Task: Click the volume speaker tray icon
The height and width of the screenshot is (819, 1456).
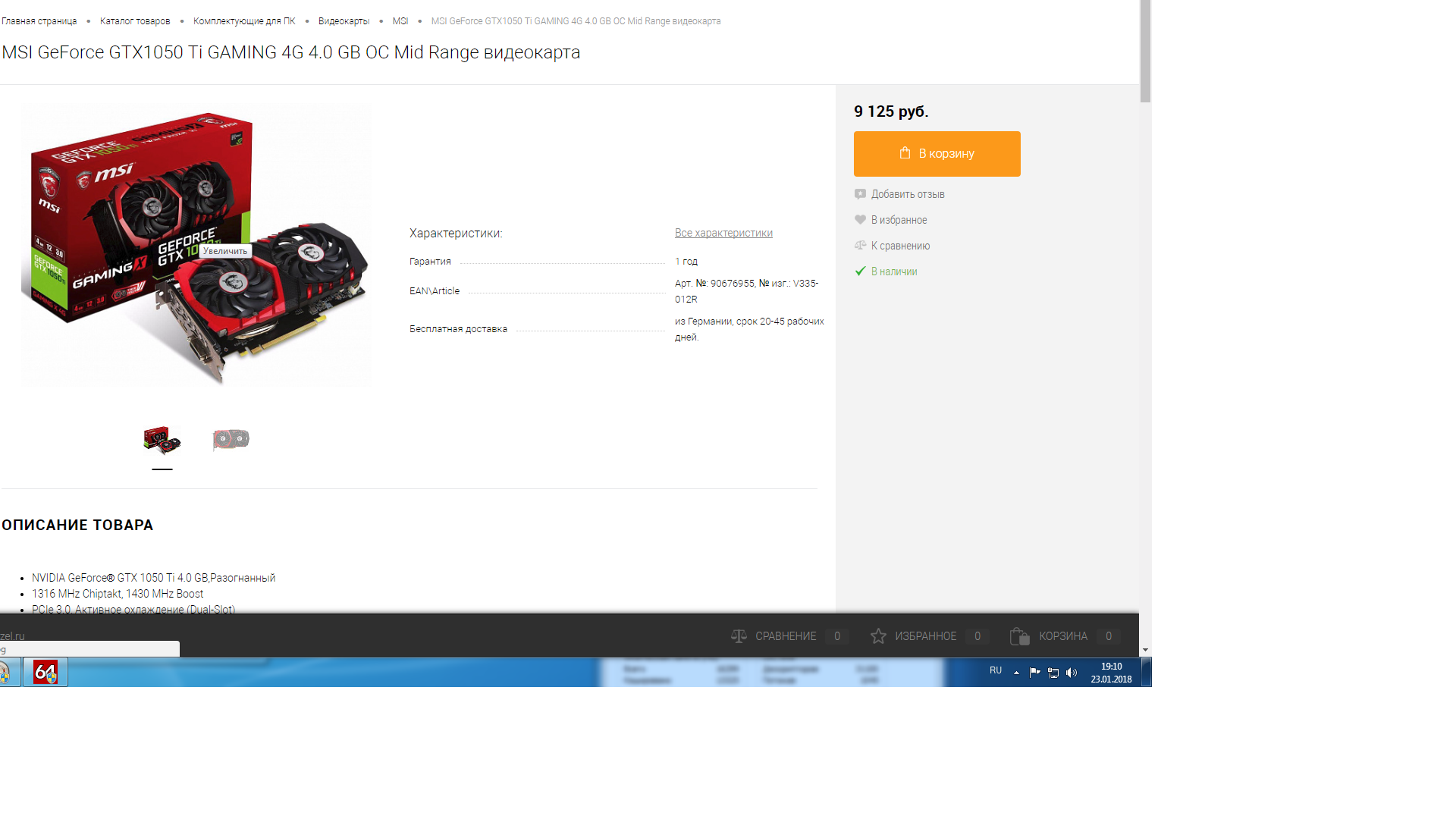Action: pos(1072,673)
